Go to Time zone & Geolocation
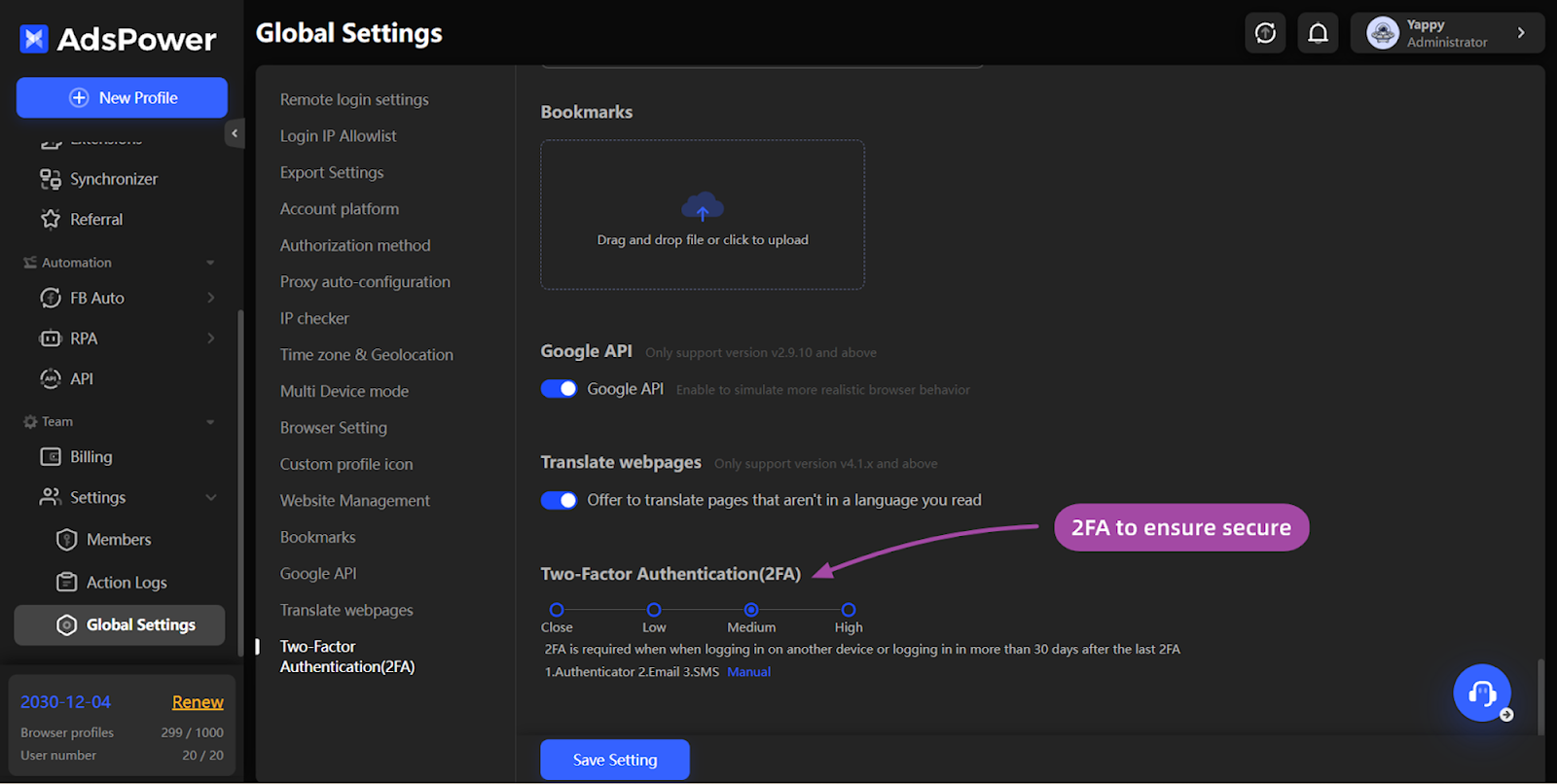 [367, 355]
